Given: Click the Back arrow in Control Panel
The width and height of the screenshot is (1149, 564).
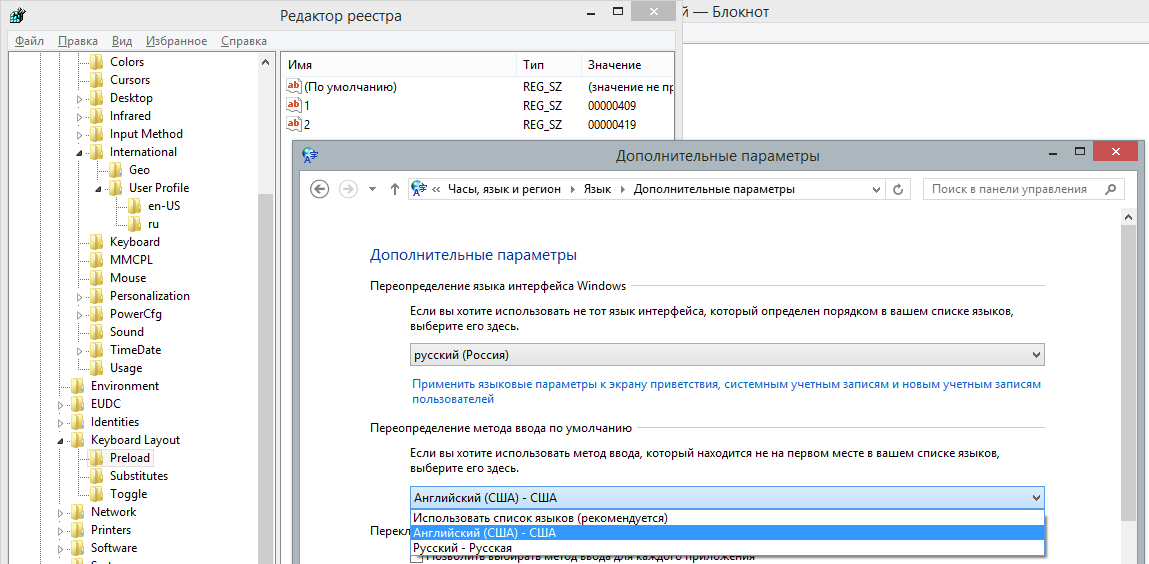Looking at the screenshot, I should click(319, 189).
